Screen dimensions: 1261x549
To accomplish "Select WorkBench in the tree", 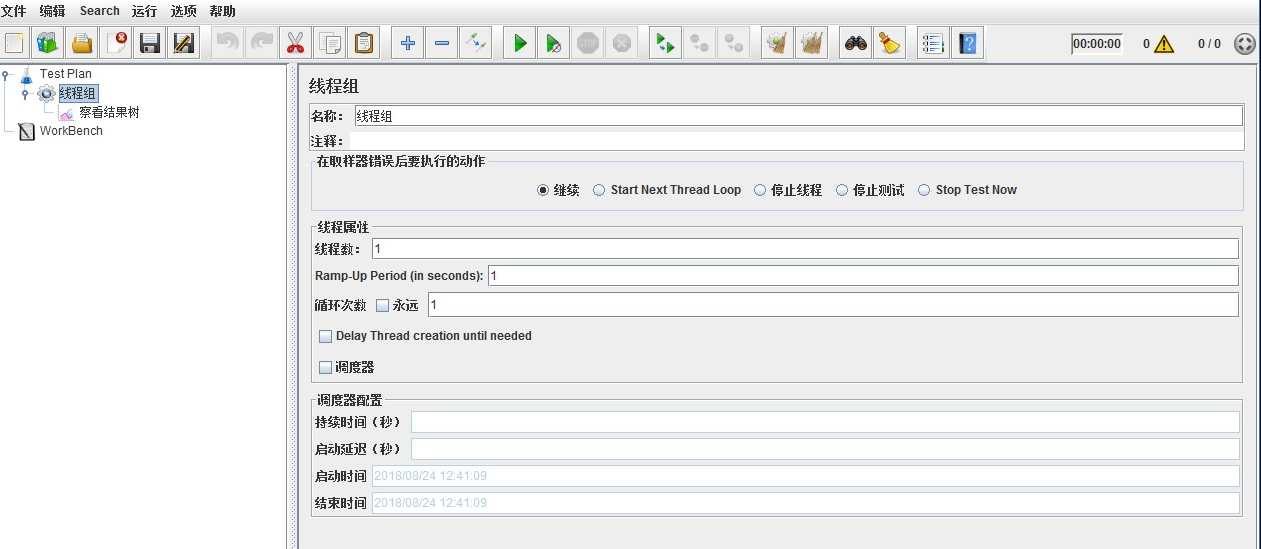I will coord(71,131).
